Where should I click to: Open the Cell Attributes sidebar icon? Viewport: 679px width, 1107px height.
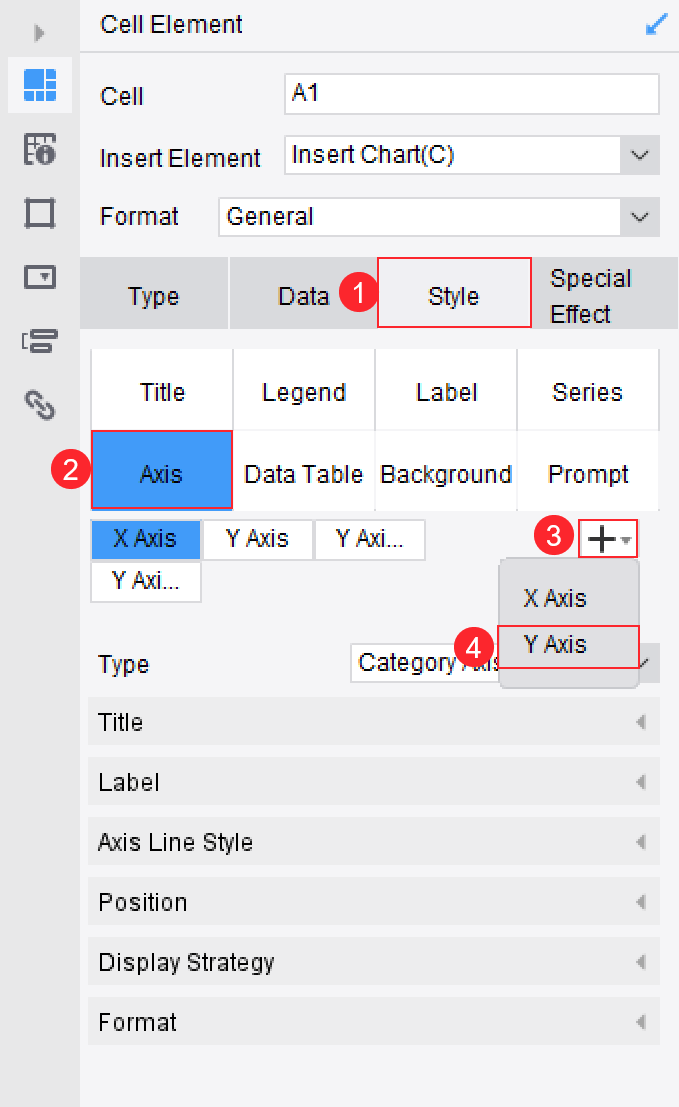40,149
